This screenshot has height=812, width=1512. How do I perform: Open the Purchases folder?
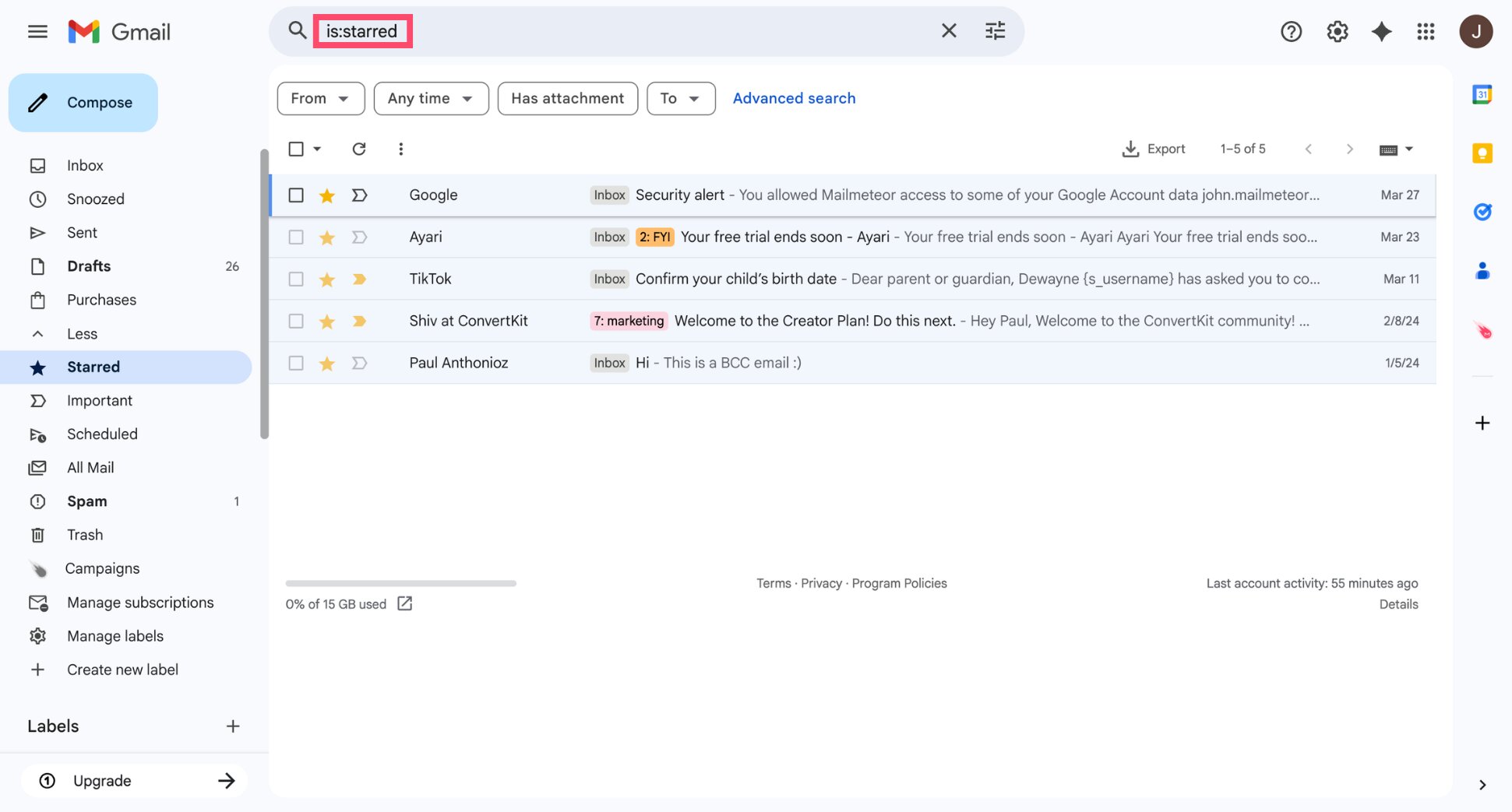coord(125,300)
